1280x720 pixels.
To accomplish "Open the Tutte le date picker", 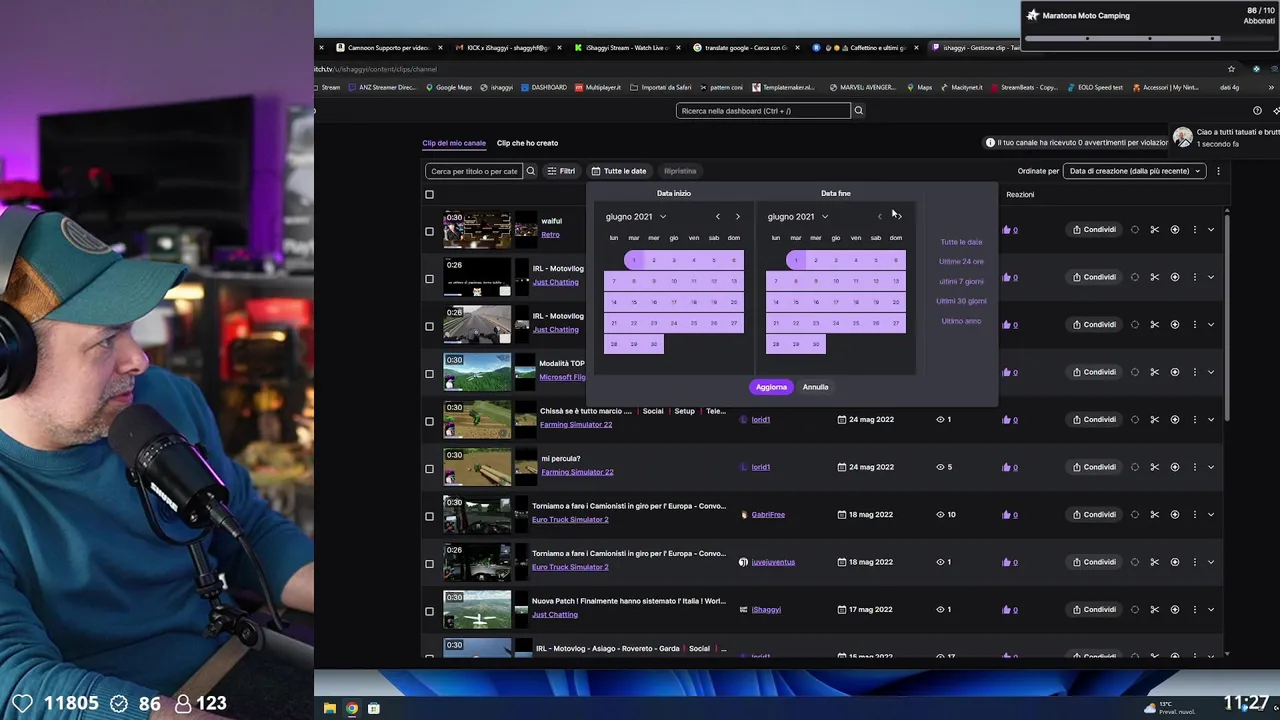I will (618, 171).
